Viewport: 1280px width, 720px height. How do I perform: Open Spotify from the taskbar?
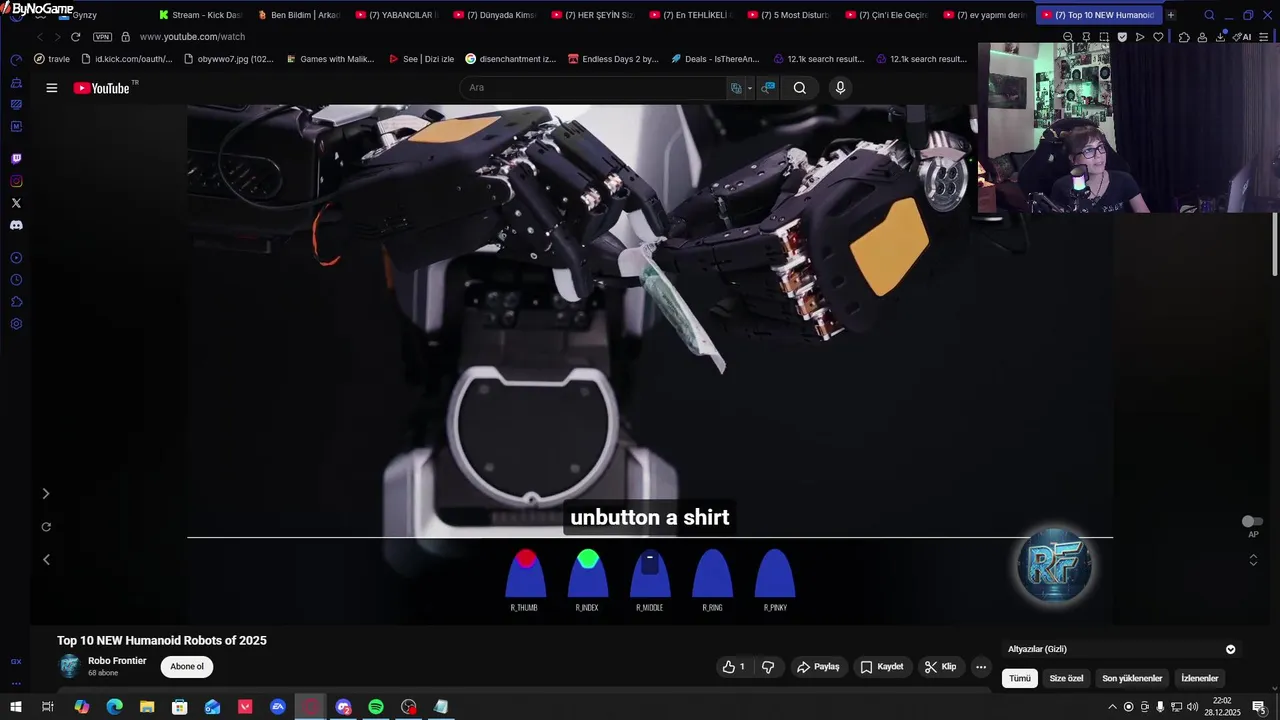point(376,707)
